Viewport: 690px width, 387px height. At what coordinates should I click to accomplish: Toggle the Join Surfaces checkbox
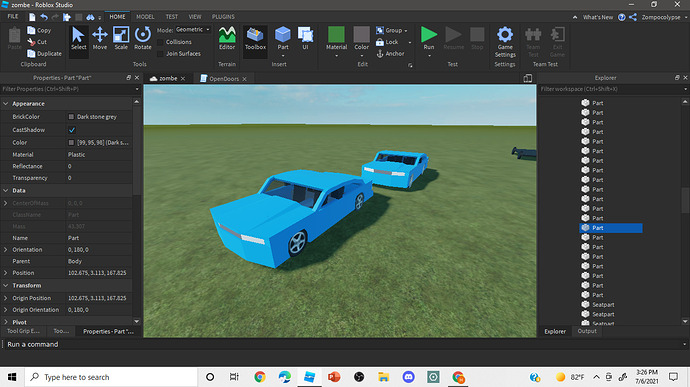[x=160, y=54]
